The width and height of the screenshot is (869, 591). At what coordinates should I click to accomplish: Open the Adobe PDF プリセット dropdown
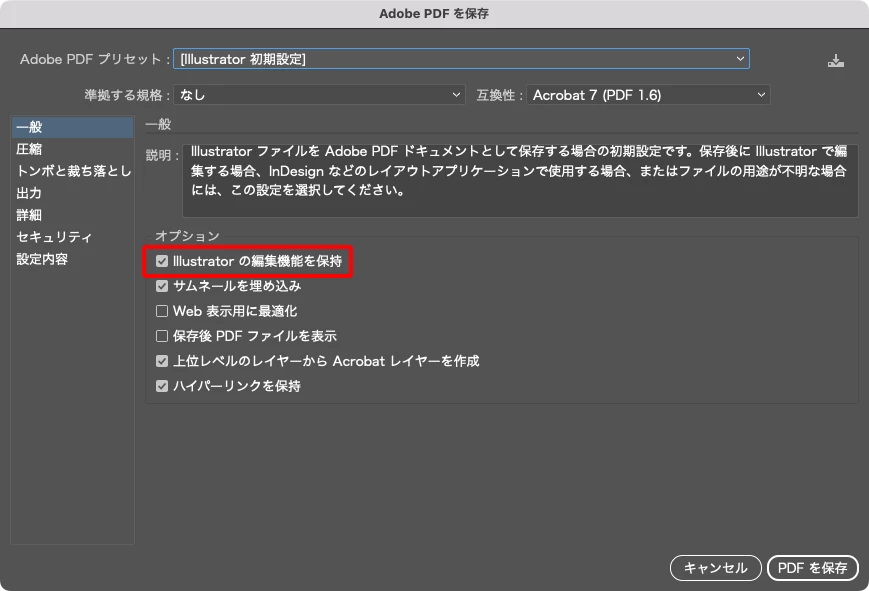pyautogui.click(x=461, y=59)
